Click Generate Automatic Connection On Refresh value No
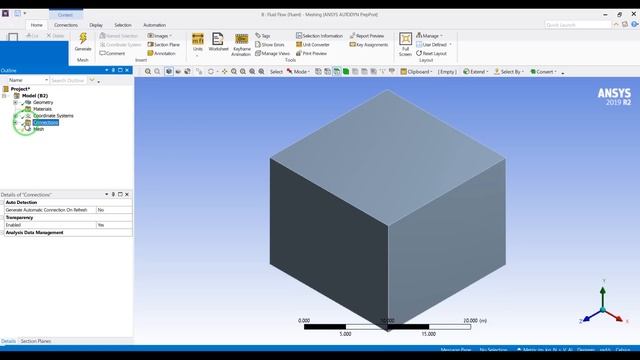 [114, 210]
